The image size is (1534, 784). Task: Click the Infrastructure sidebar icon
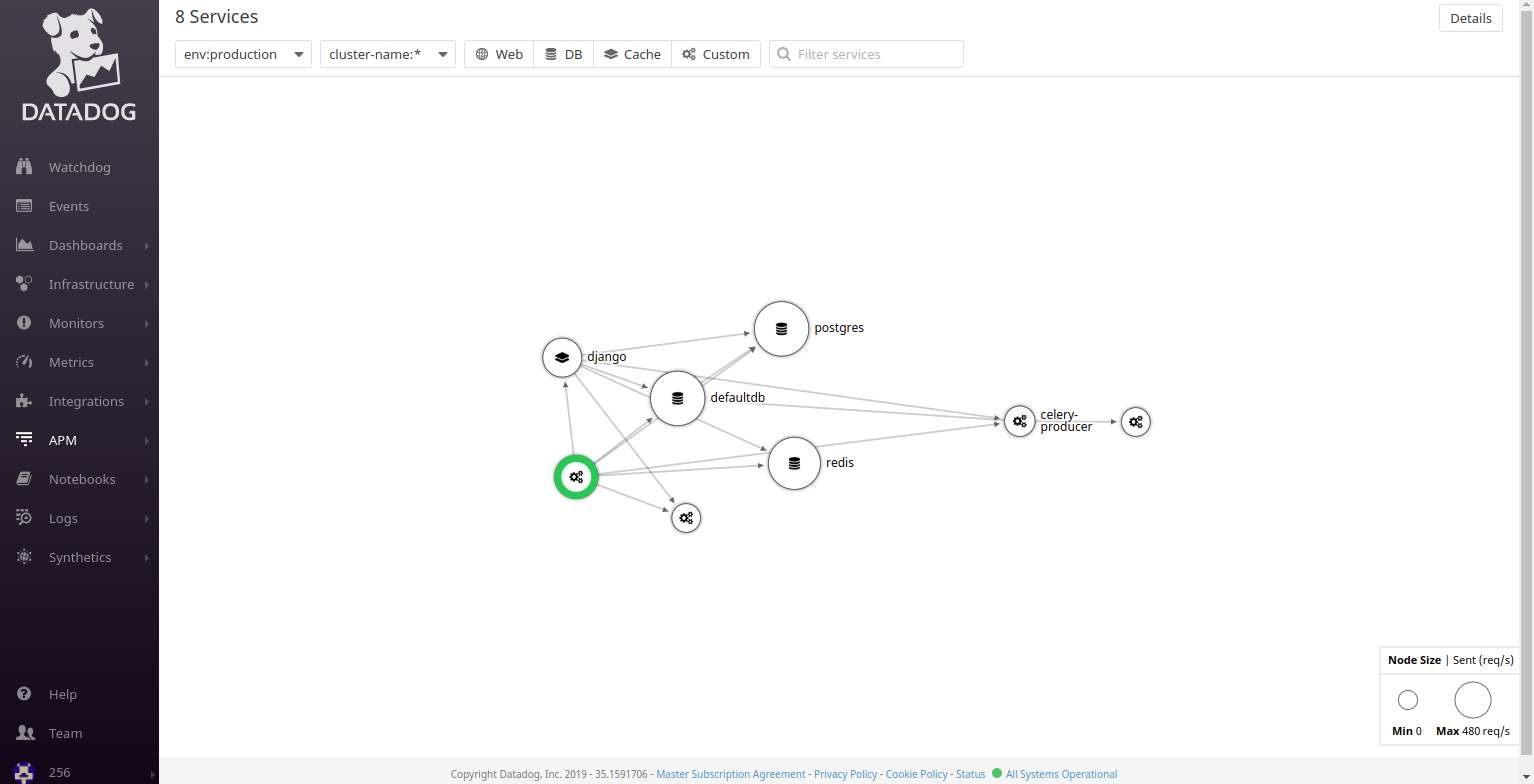click(24, 284)
